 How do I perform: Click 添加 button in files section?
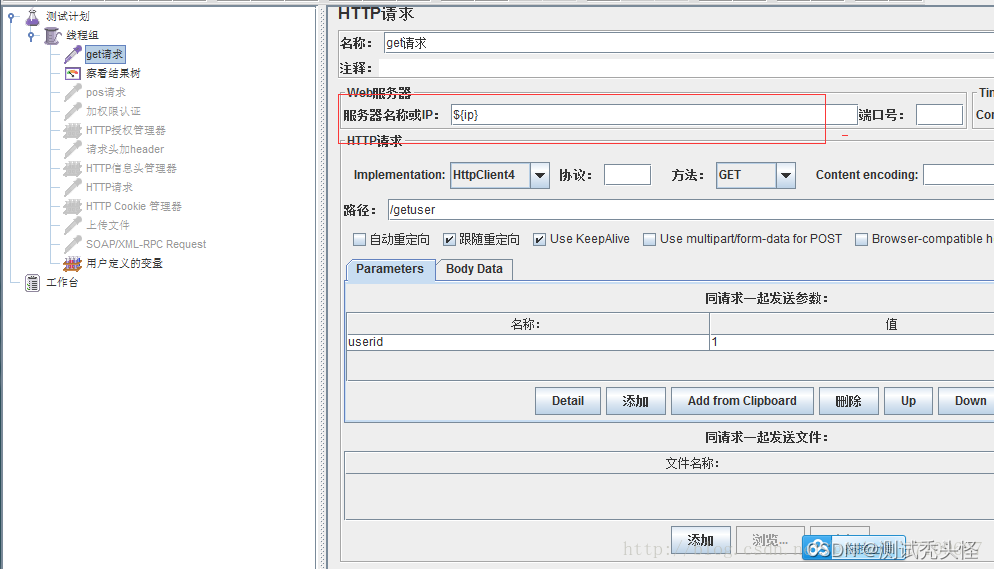pyautogui.click(x=700, y=540)
